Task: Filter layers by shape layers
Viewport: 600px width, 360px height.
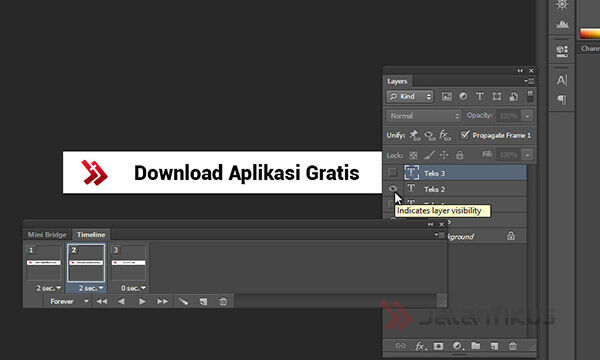Action: pyautogui.click(x=497, y=96)
